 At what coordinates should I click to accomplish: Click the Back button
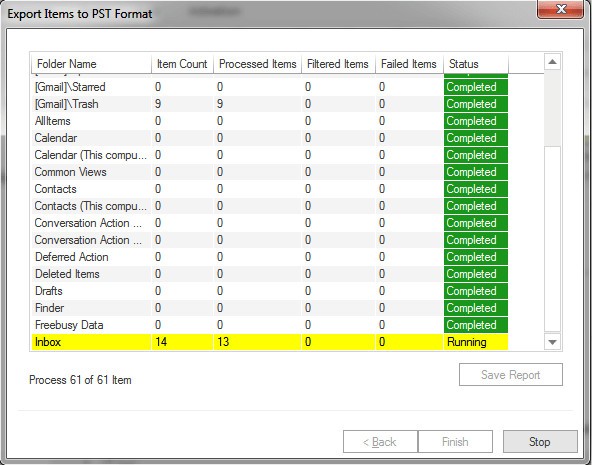pos(380,441)
